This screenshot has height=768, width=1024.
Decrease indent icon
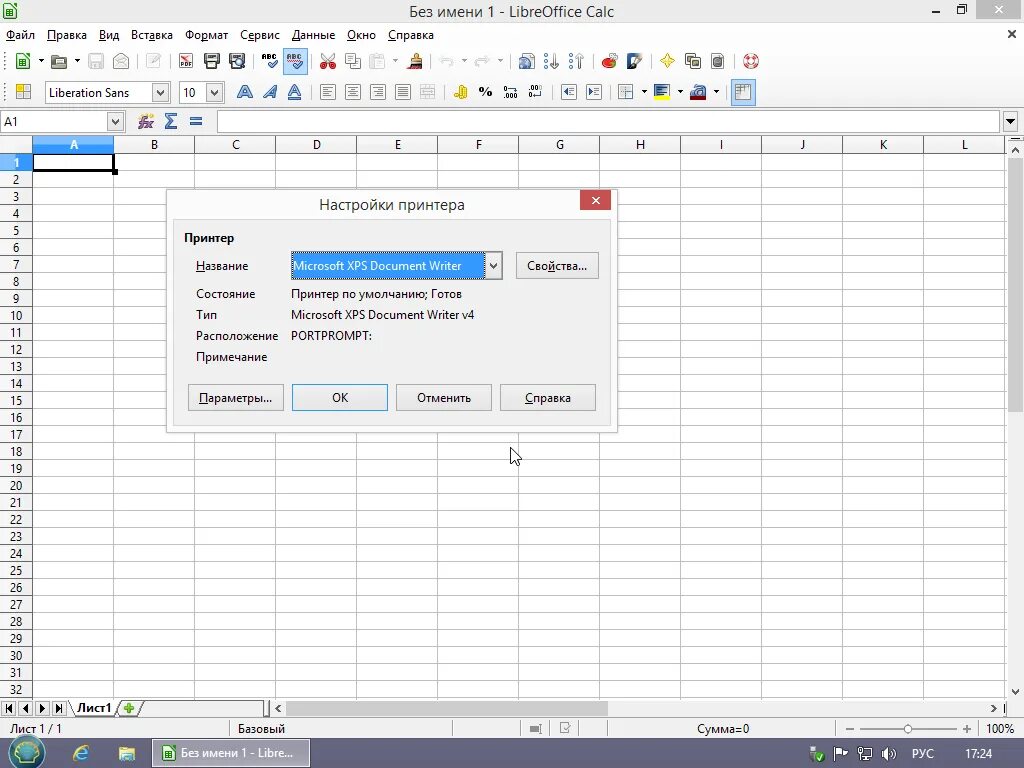click(x=569, y=92)
